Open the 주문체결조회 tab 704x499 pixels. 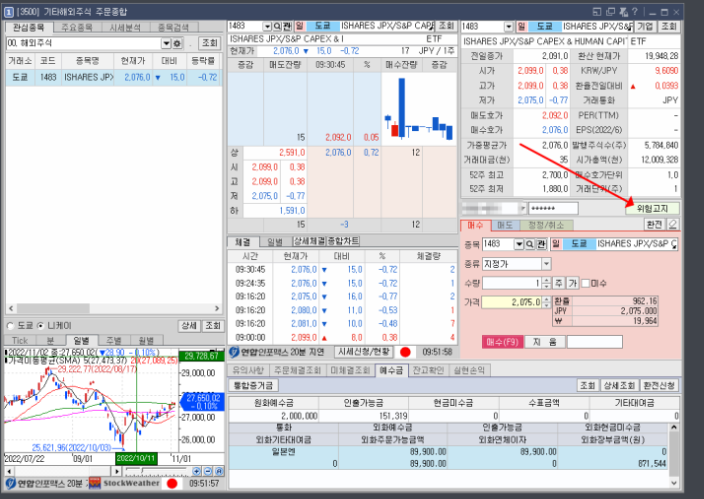(x=298, y=370)
